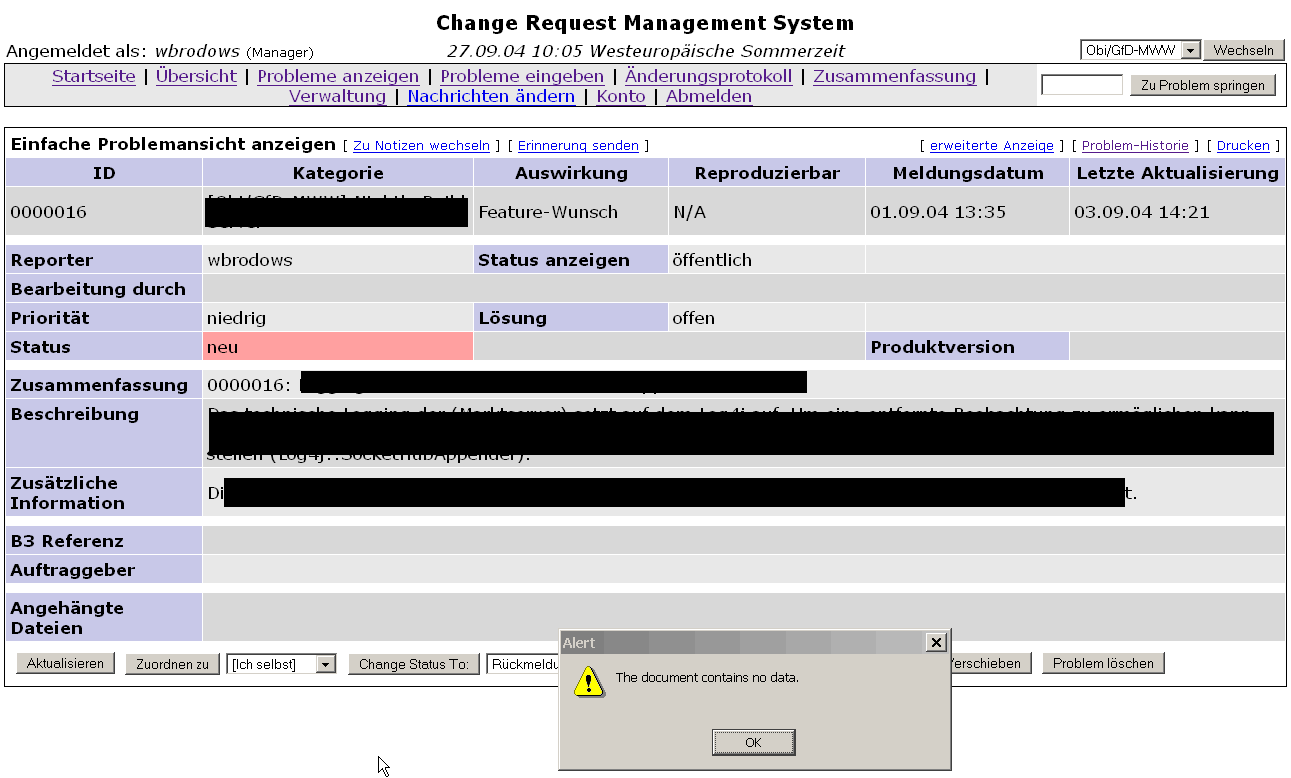
Task: Open the Startseite link
Action: [94, 76]
